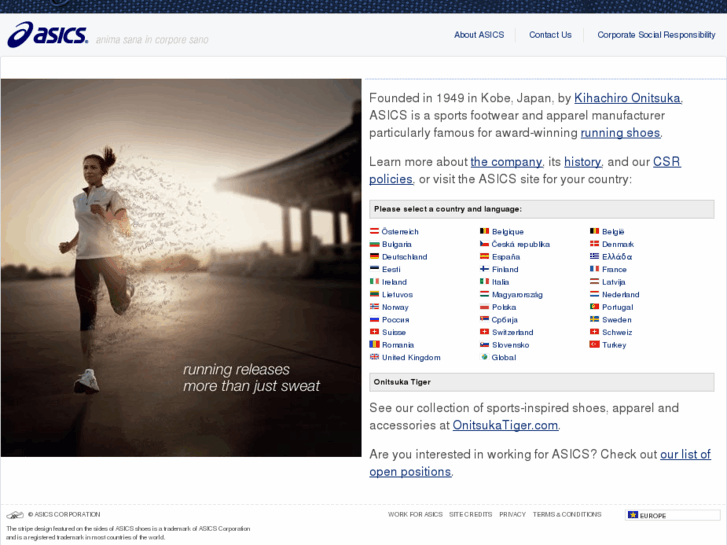Click the Italia flag icon
727x545 pixels.
(x=484, y=281)
